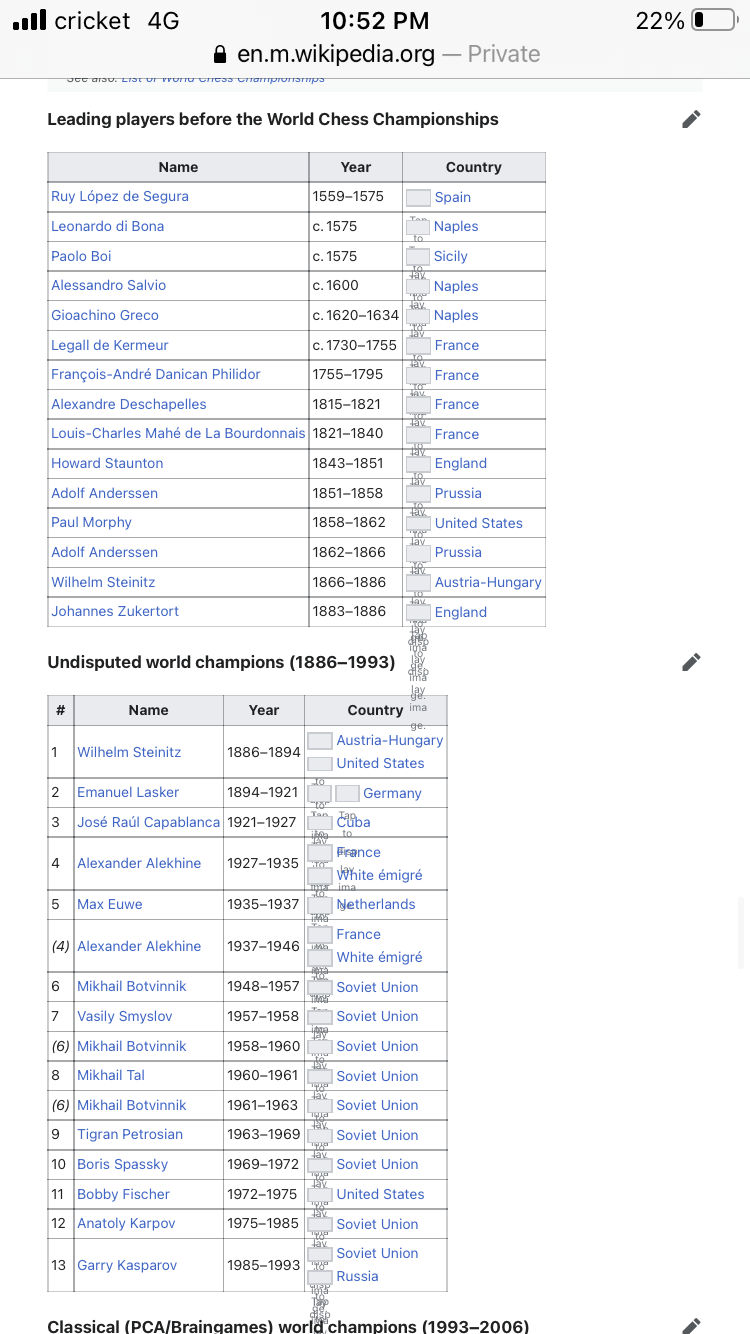Open the Alexandre Deschapelles link
The image size is (750, 1334).
click(x=129, y=404)
